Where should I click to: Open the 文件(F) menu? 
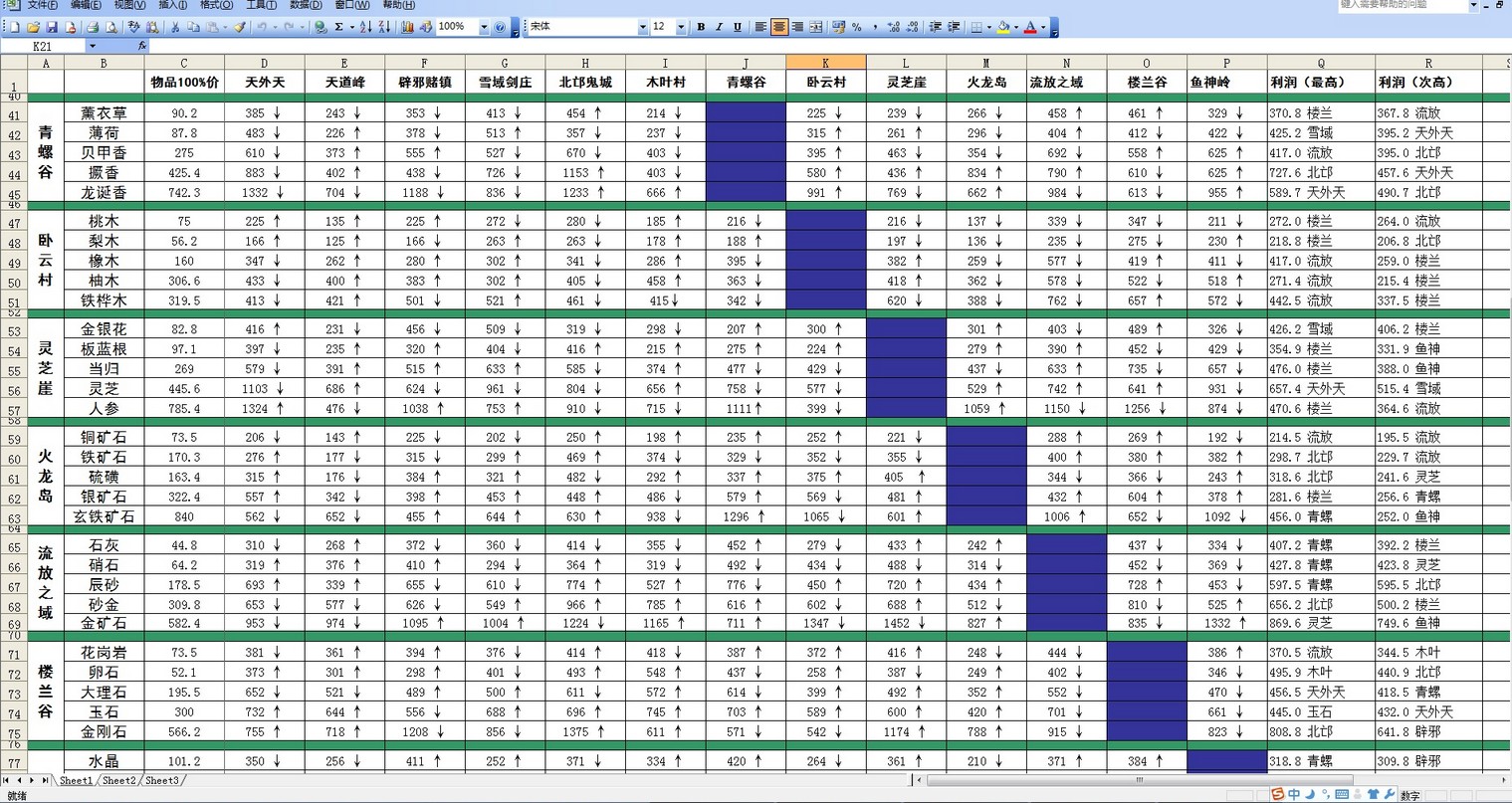tap(41, 5)
